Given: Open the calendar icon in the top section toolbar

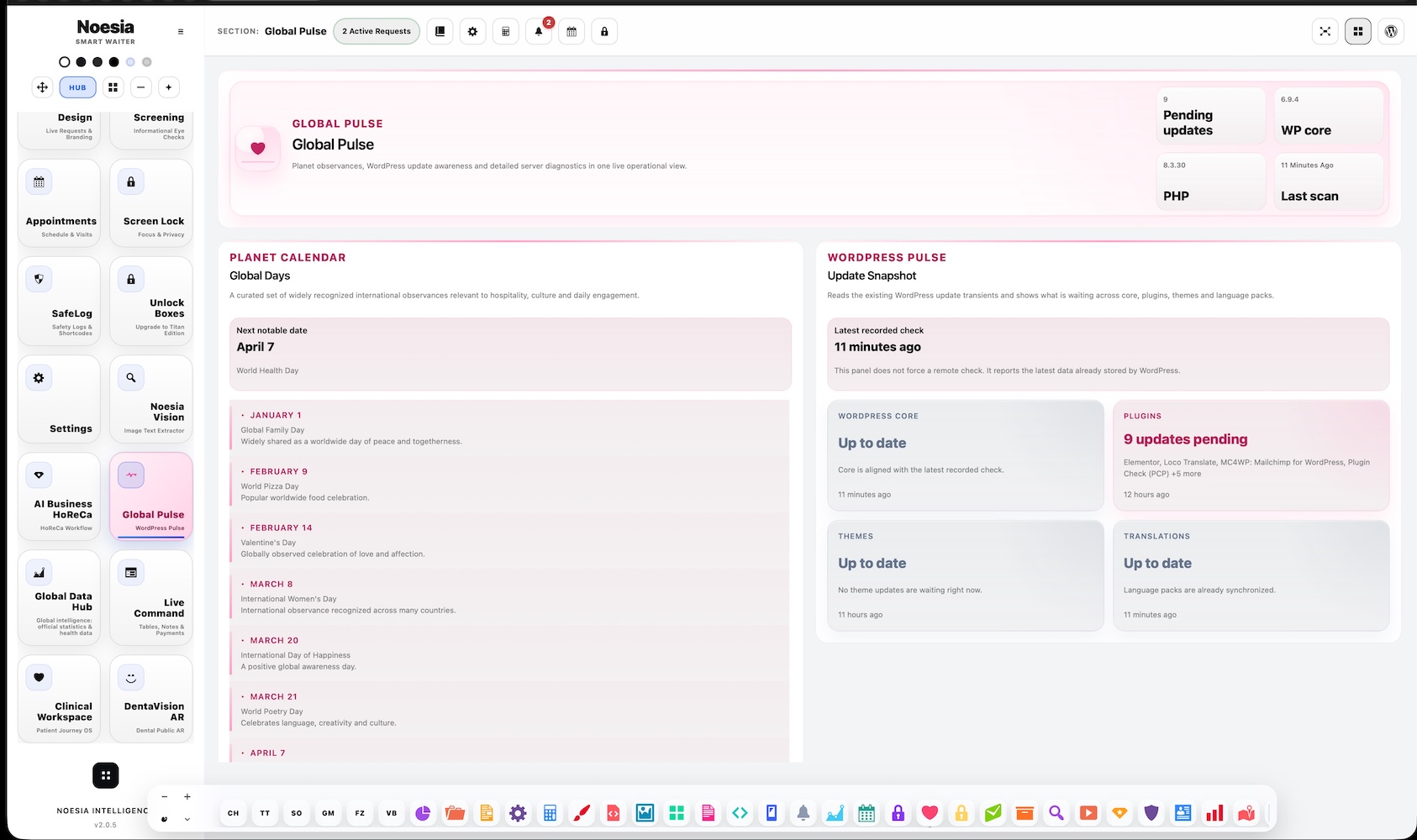Looking at the screenshot, I should (x=572, y=31).
